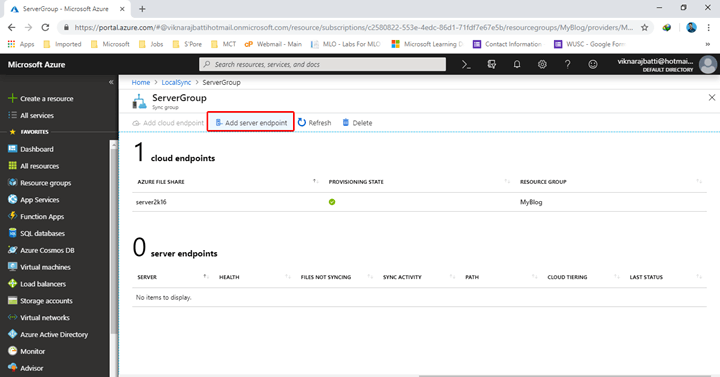Click the green provisioning state check icon
The image size is (720, 377).
pyautogui.click(x=332, y=202)
